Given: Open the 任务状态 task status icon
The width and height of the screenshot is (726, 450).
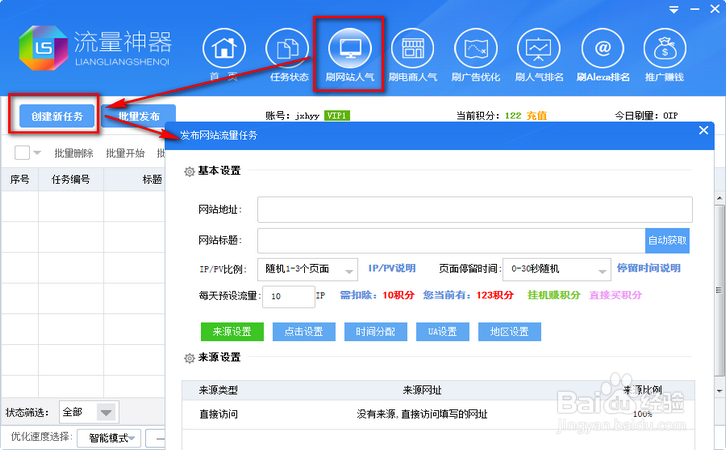Looking at the screenshot, I should [x=287, y=49].
